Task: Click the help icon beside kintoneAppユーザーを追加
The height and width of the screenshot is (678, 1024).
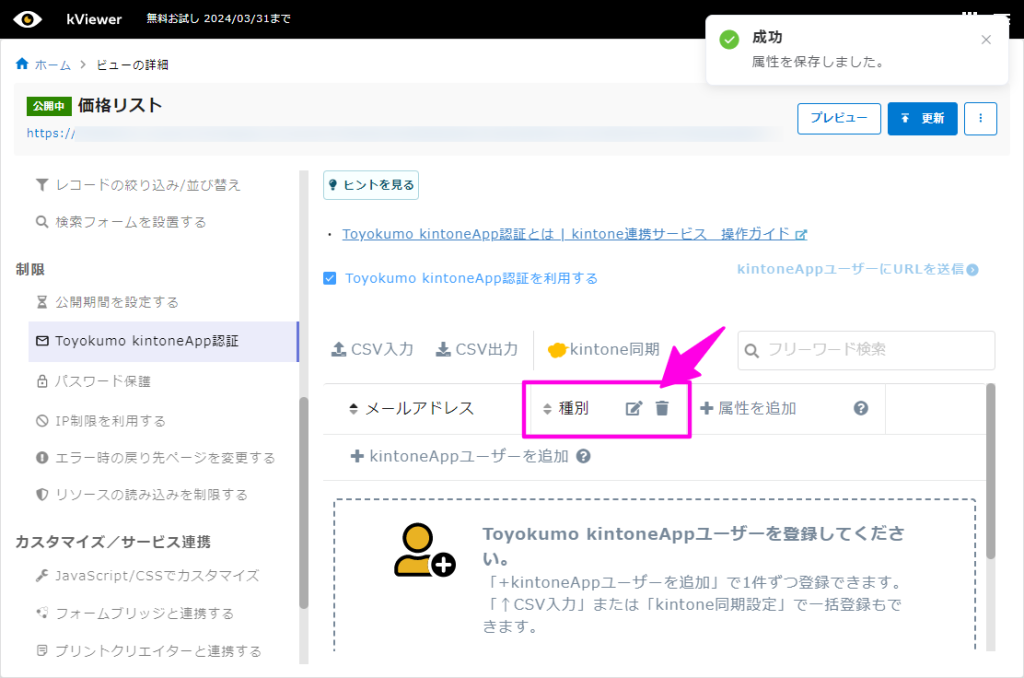Action: pyautogui.click(x=583, y=456)
